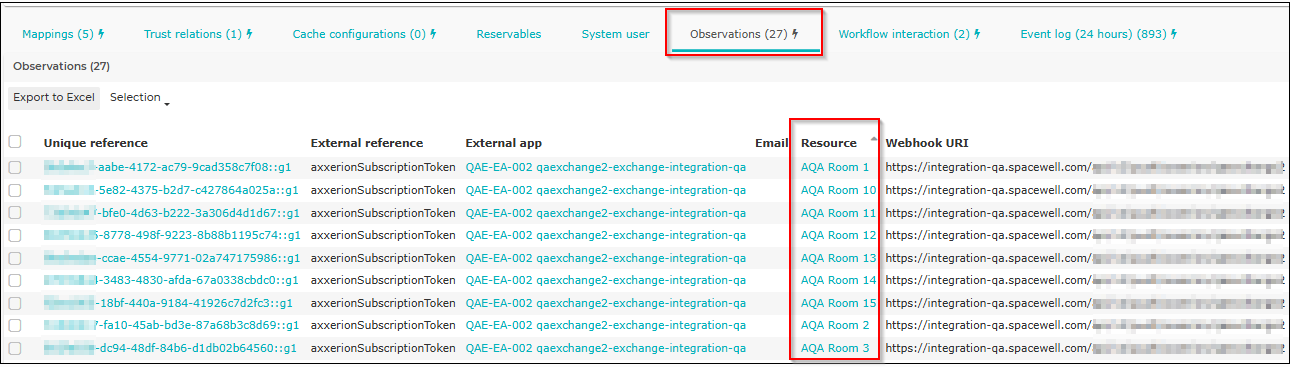Click the lightning icon next to Mappings (5)
Viewport: 1290px width, 367px height.
click(x=101, y=34)
